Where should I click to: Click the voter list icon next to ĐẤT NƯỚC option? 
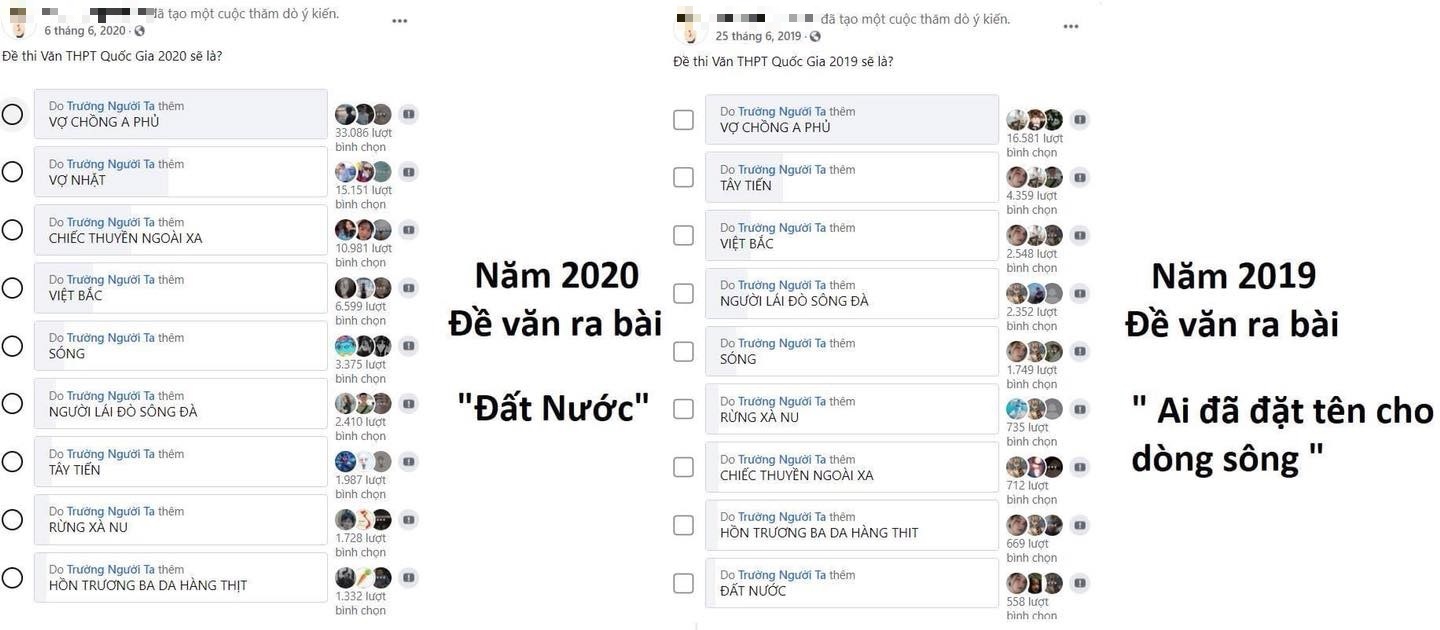click(x=1079, y=583)
